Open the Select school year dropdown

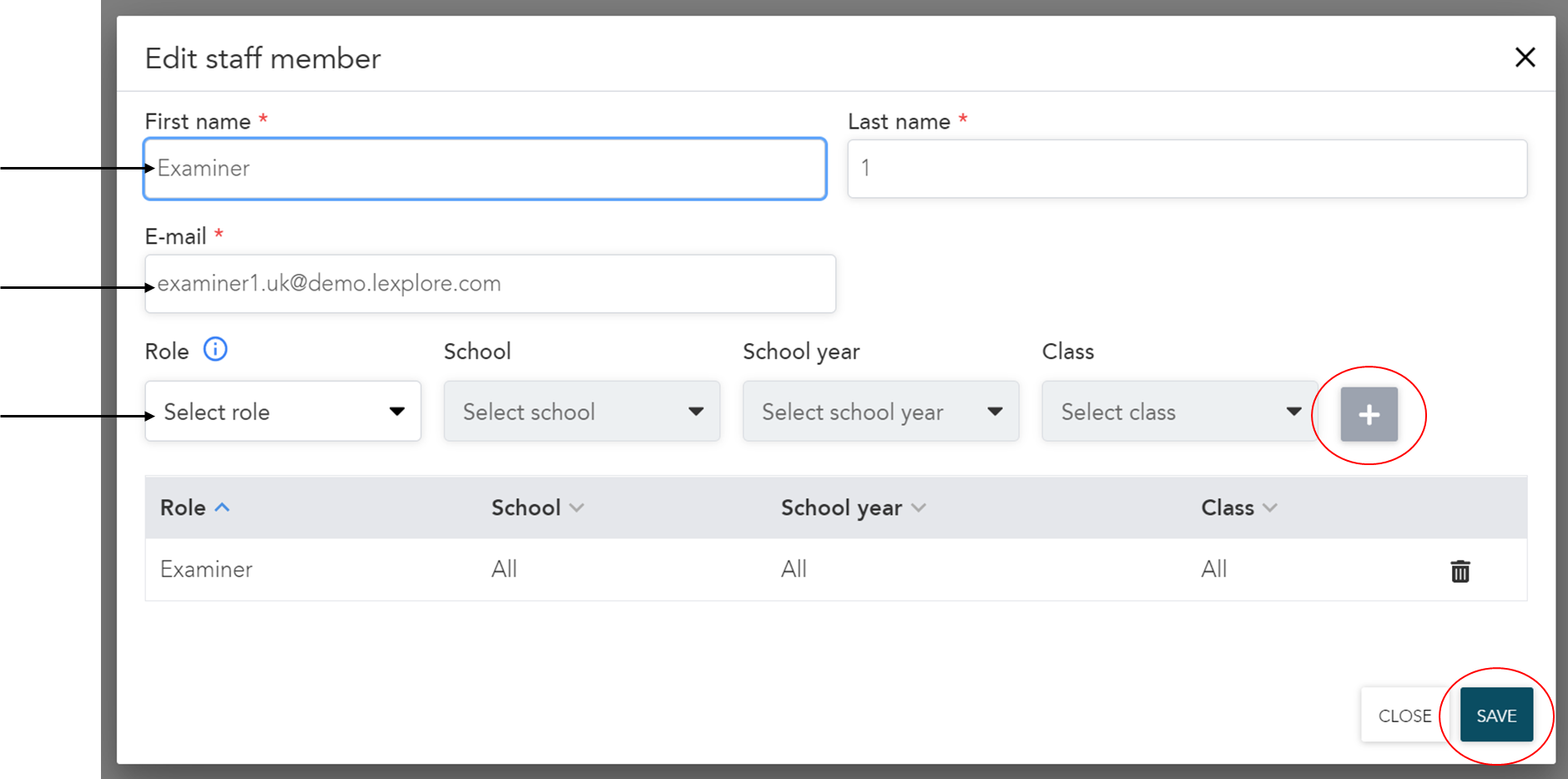coord(880,412)
